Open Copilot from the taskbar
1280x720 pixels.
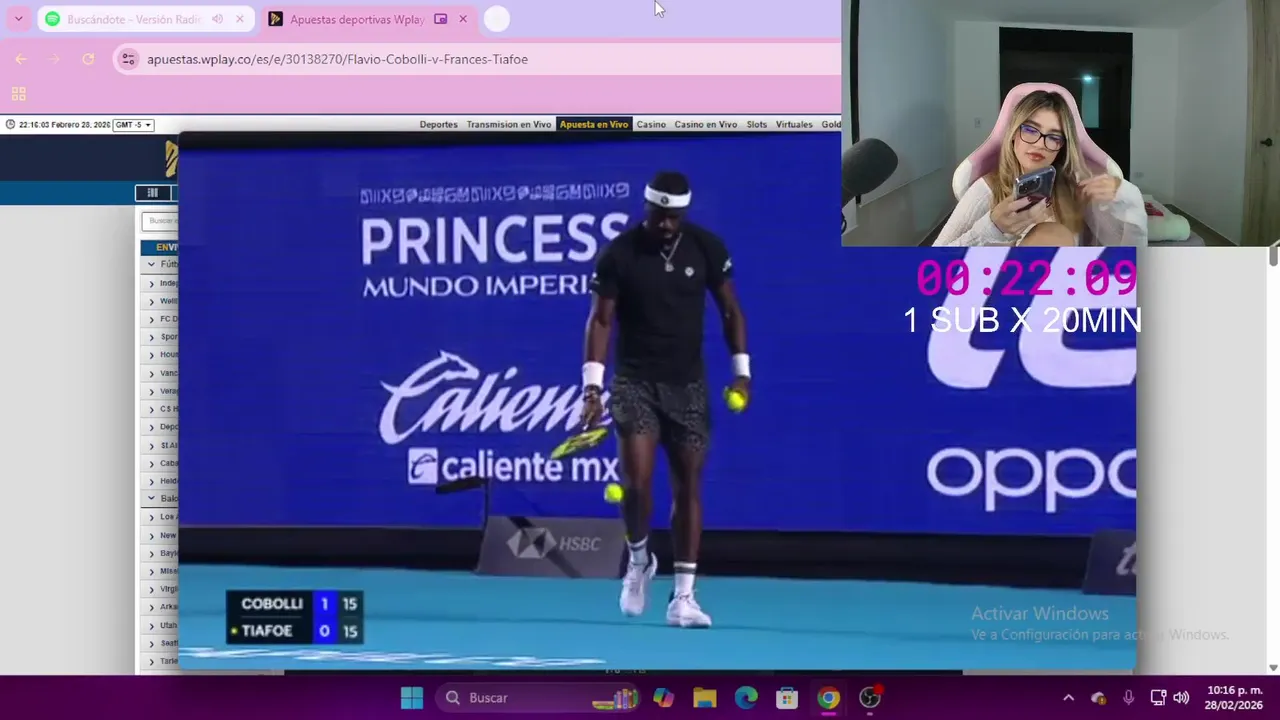[663, 698]
